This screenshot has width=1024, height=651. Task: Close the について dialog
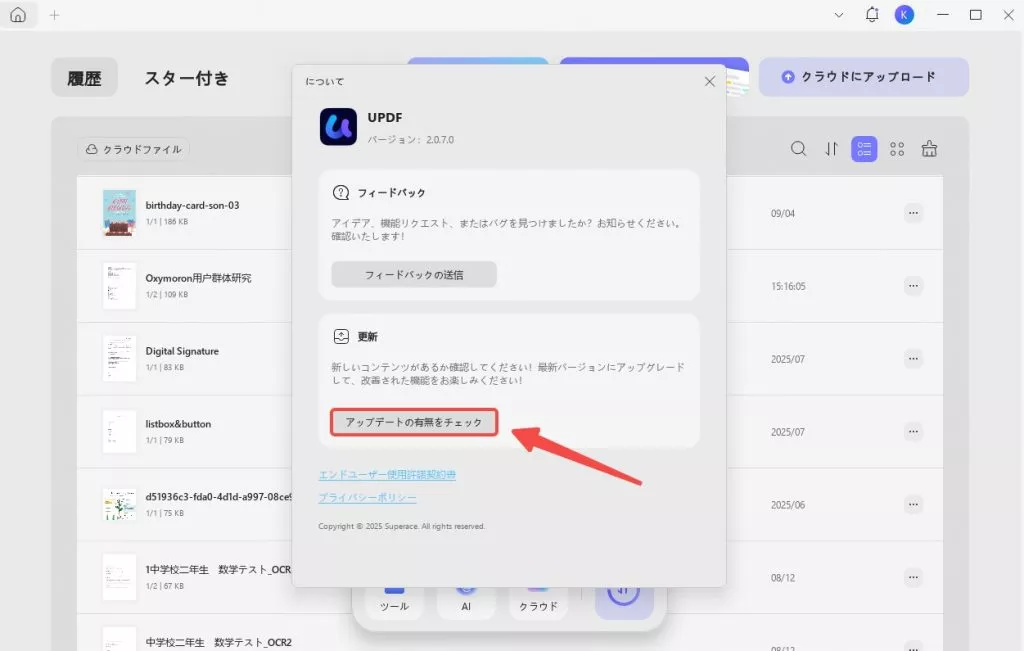click(710, 82)
